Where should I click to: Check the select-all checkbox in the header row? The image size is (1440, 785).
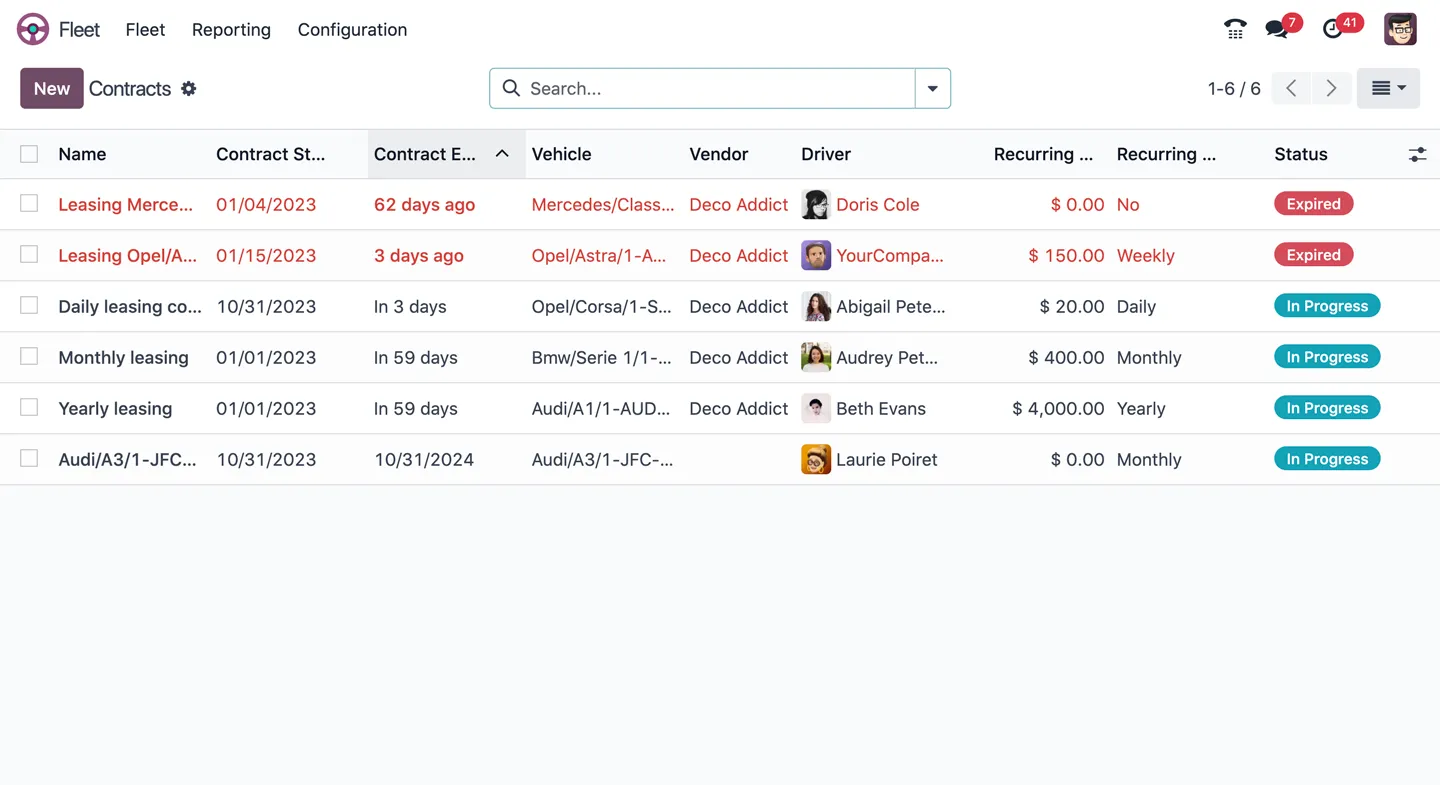(x=29, y=154)
